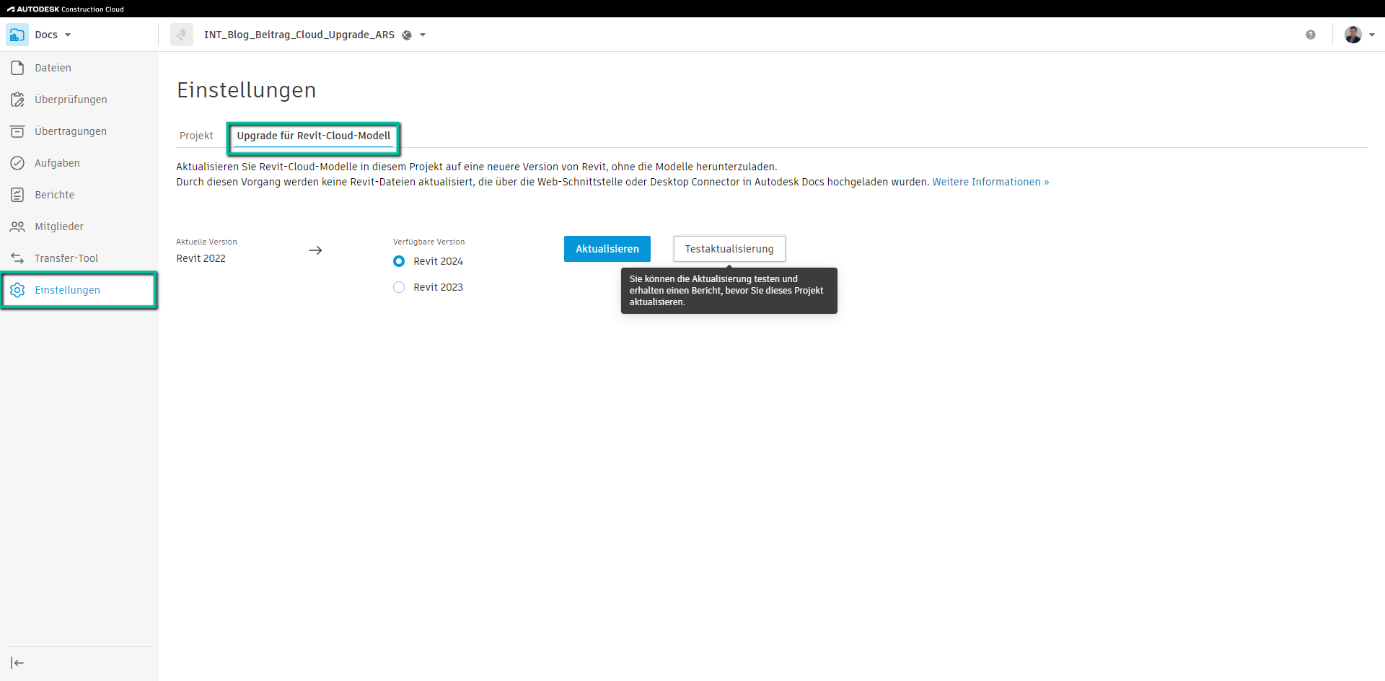Expand the INT_Blog_Beitrag_Cloud_Upgrade_ARS project dropdown
The height and width of the screenshot is (681, 1385).
point(420,33)
